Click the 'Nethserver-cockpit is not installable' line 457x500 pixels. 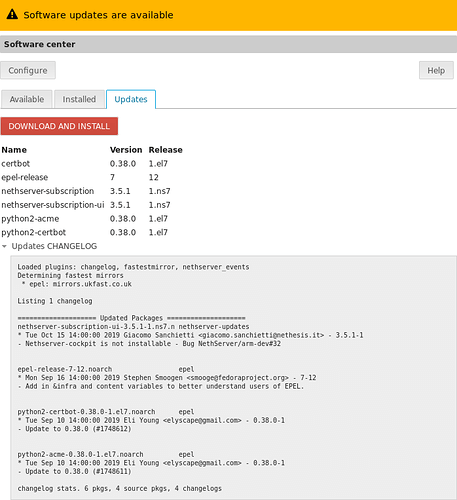pos(149,344)
